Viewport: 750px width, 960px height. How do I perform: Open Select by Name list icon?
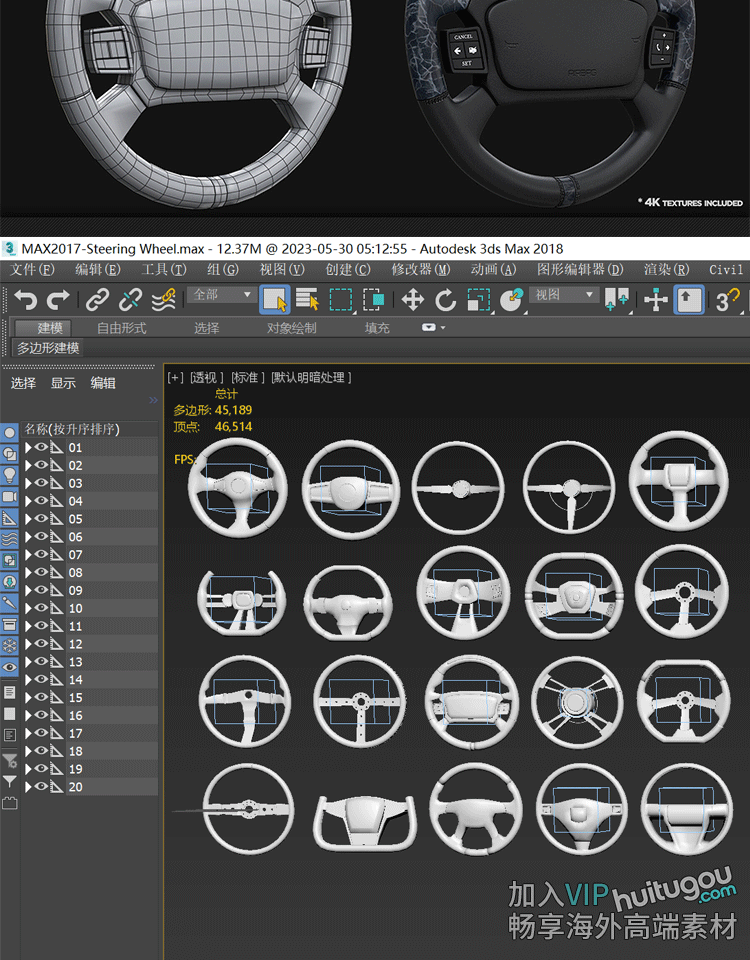click(x=307, y=299)
